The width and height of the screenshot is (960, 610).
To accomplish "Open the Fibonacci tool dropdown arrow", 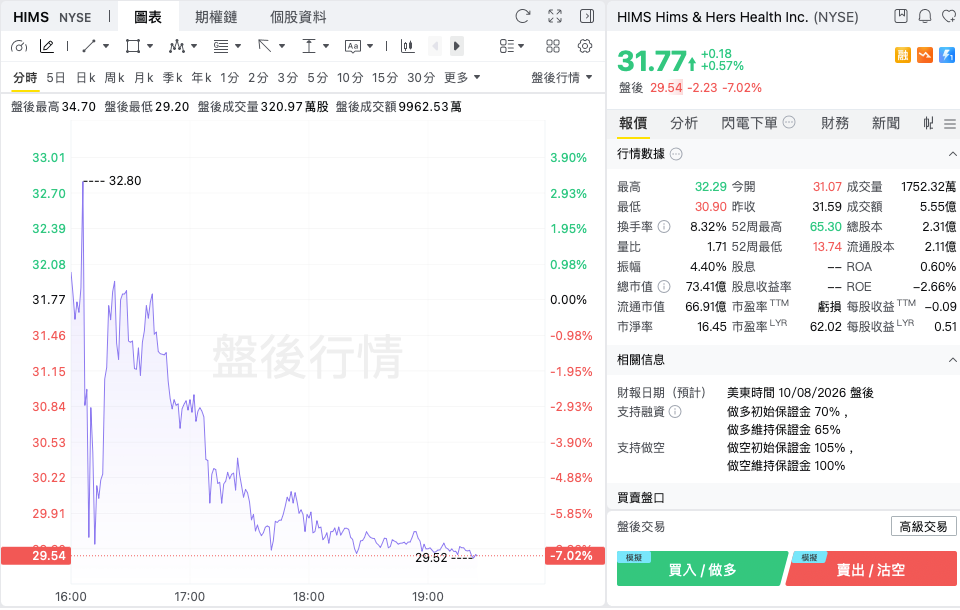I will [x=238, y=46].
